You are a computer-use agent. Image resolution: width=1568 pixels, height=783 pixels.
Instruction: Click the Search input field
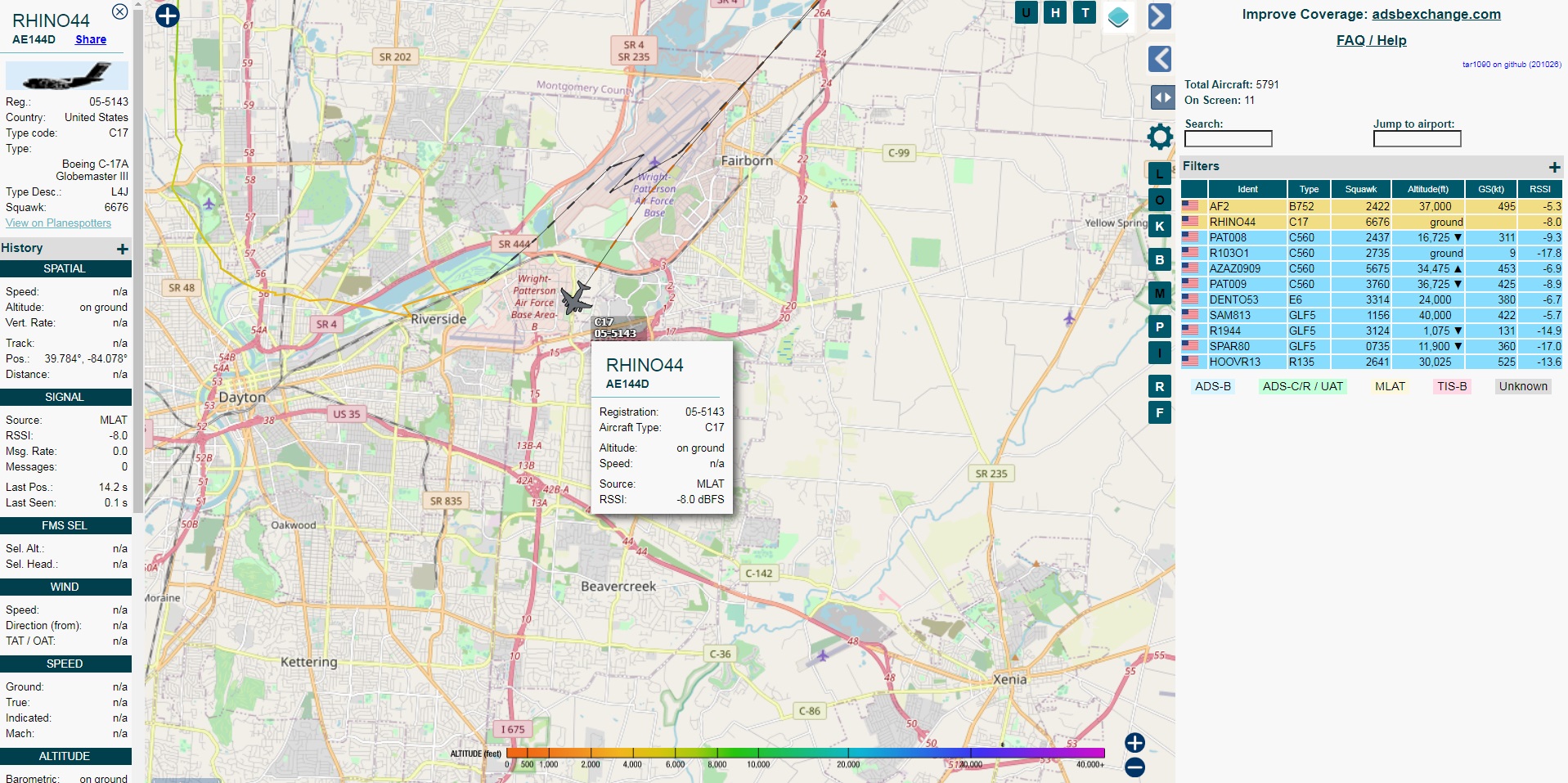point(1229,139)
